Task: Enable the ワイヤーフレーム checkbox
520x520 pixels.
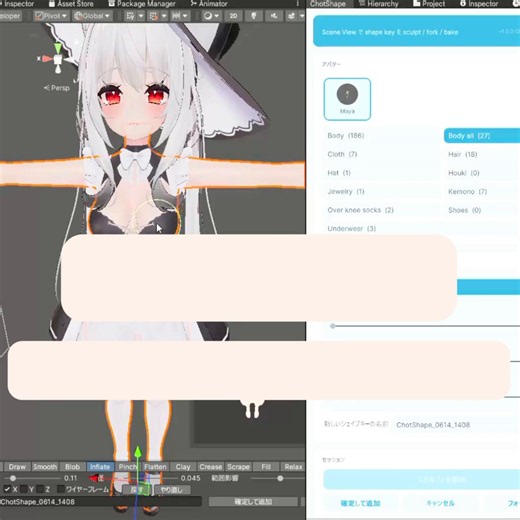Action: (x=61, y=489)
